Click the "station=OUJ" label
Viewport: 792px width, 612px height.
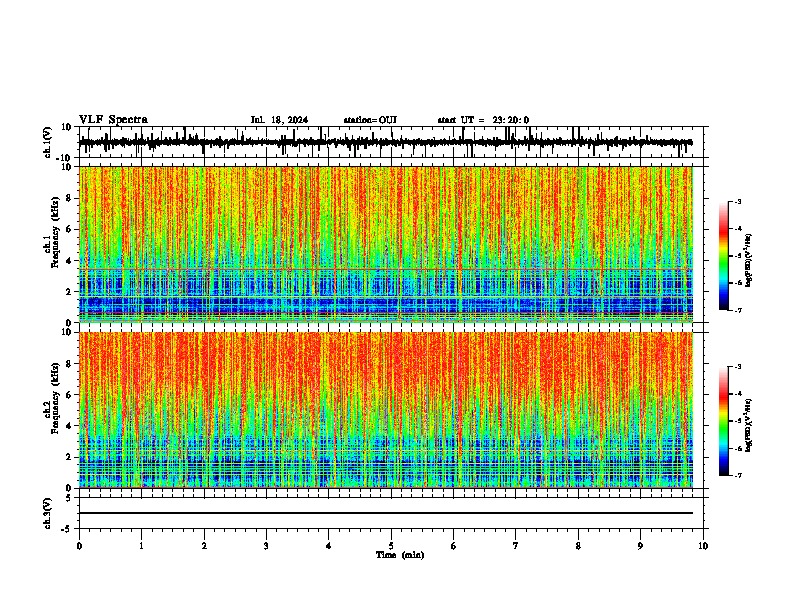coord(370,120)
